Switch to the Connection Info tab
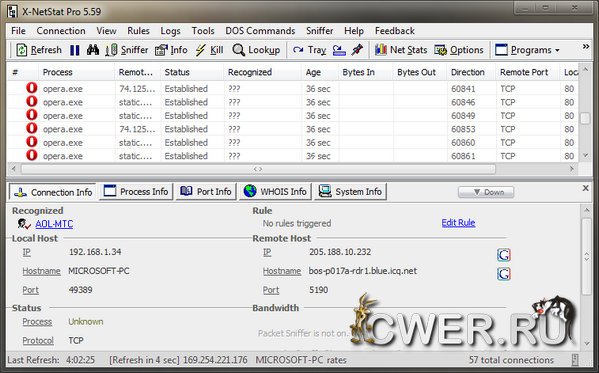Image resolution: width=599 pixels, height=373 pixels. [53, 192]
